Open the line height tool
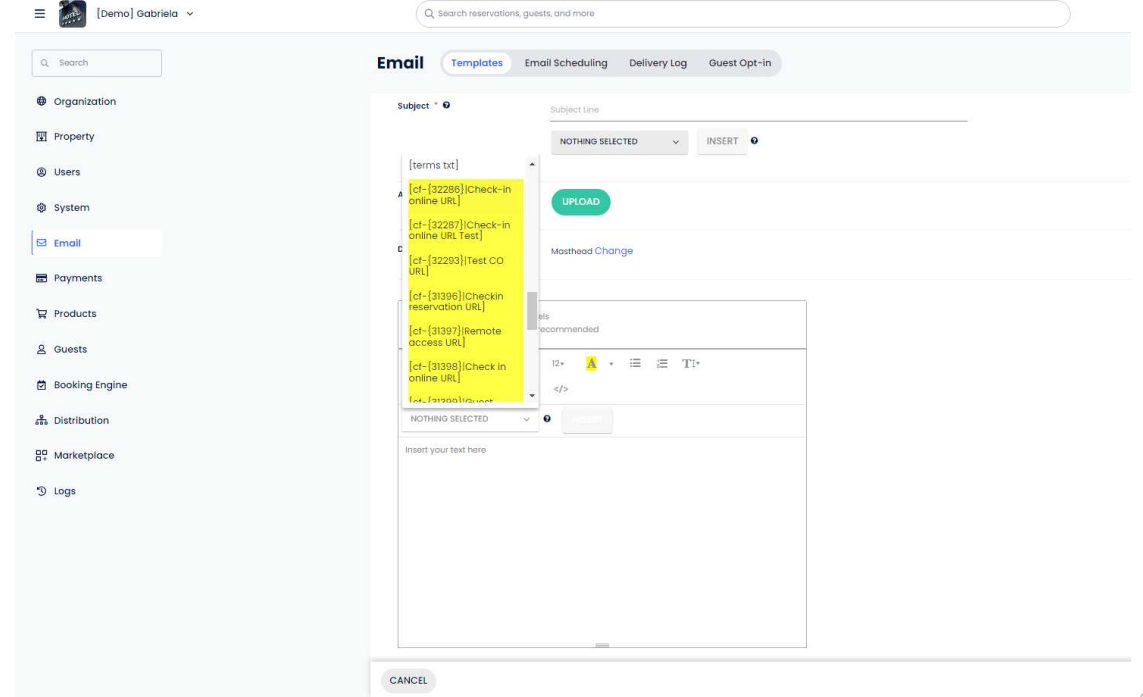Screen dimensions: 1143x697 click(689, 364)
